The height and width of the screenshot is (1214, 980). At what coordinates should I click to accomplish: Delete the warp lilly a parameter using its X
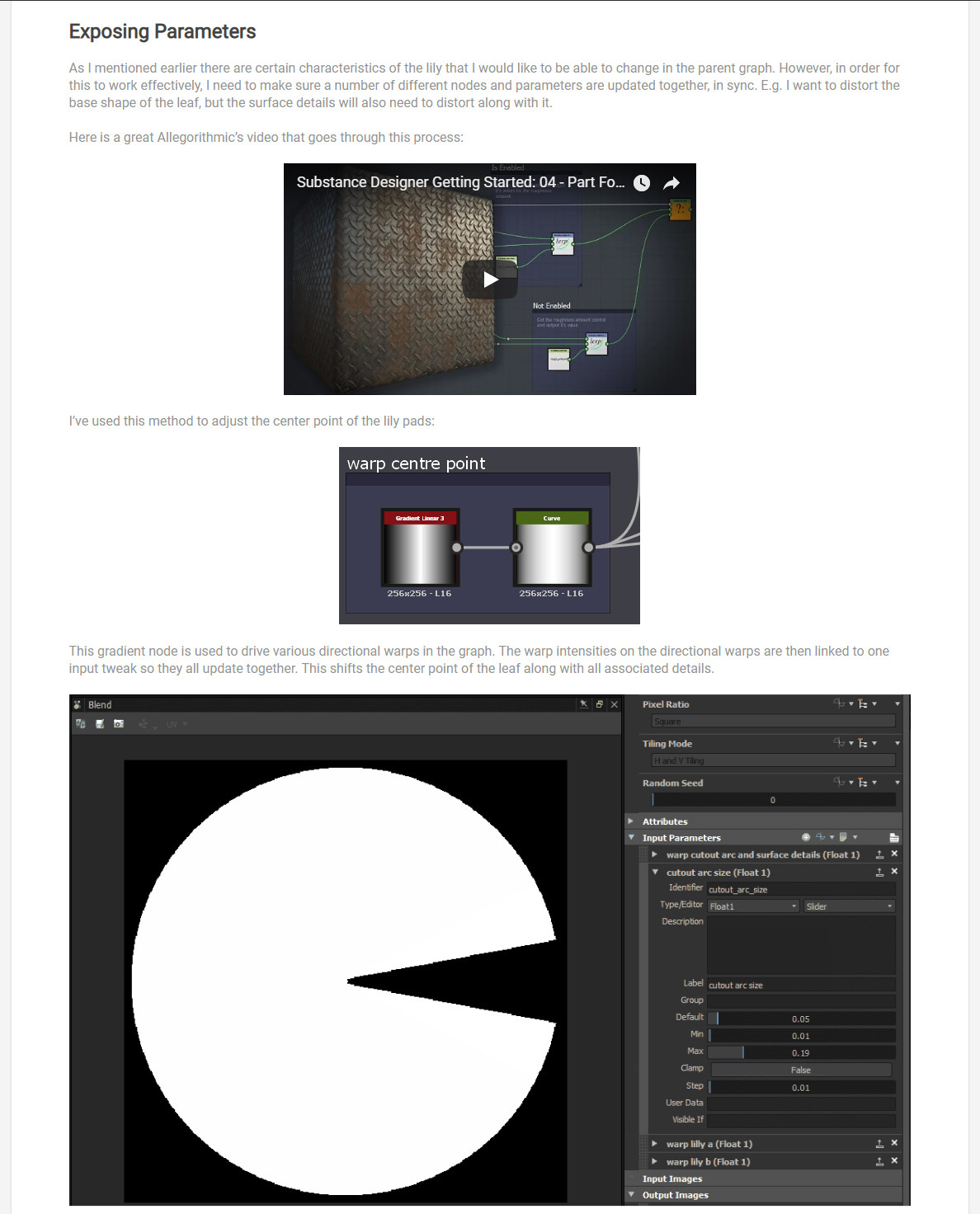[x=894, y=1144]
